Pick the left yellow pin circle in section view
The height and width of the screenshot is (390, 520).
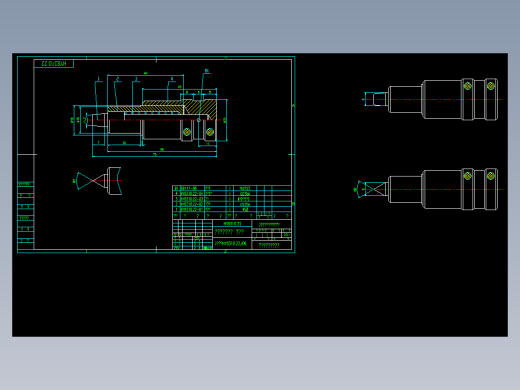click(187, 132)
